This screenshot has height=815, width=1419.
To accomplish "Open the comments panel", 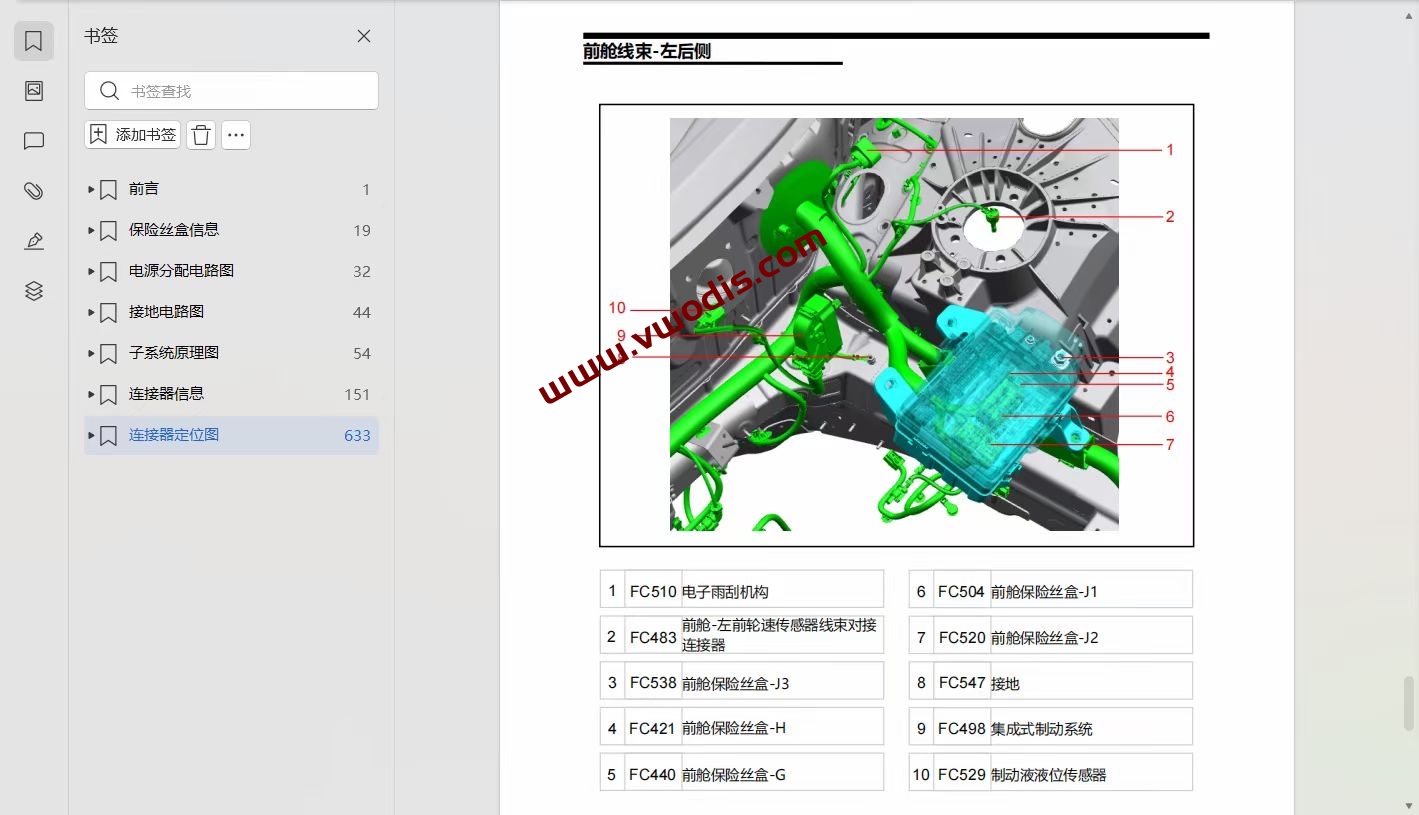I will pyautogui.click(x=33, y=140).
